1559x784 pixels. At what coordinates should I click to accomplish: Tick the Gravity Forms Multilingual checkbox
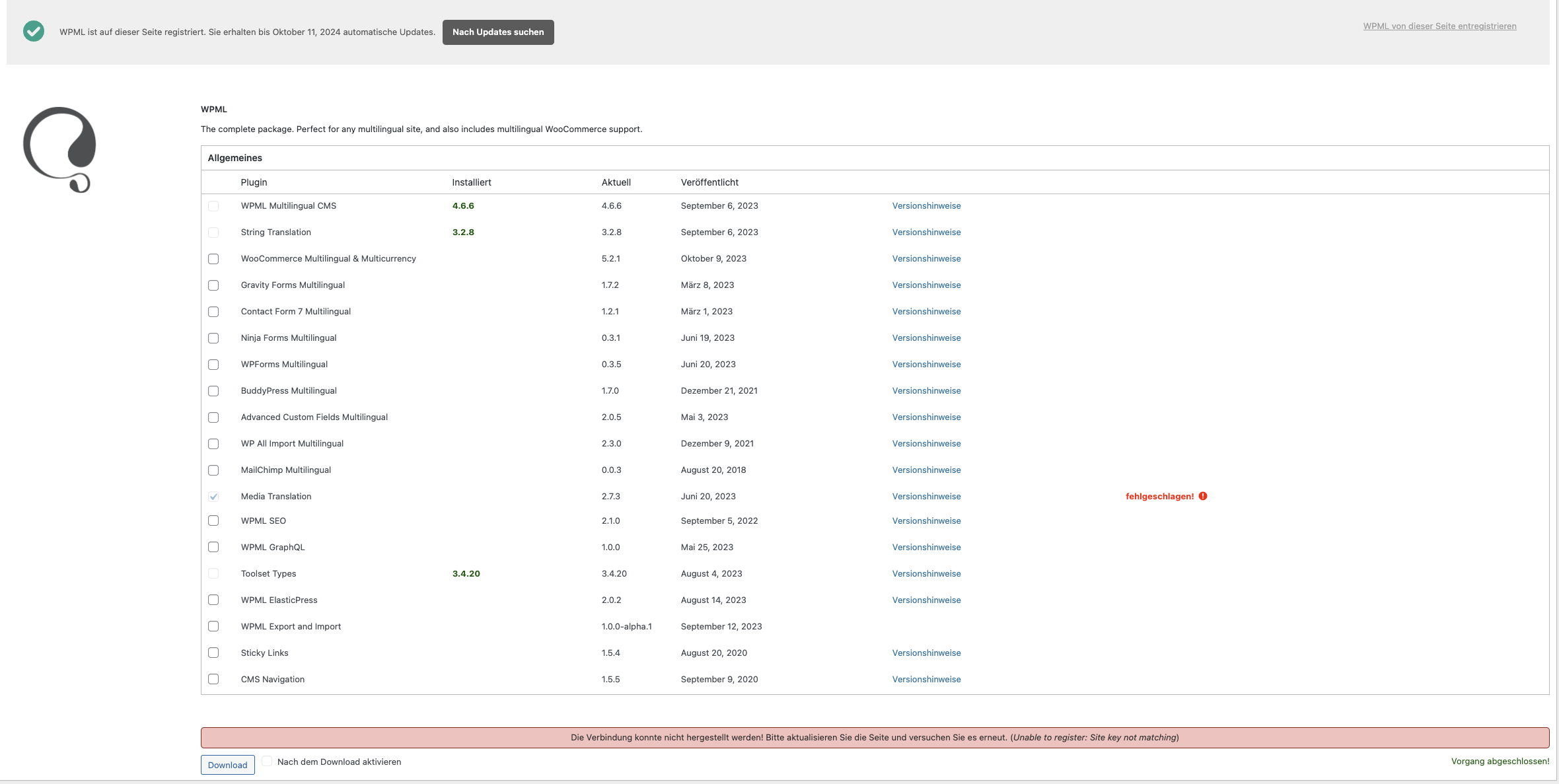[213, 285]
